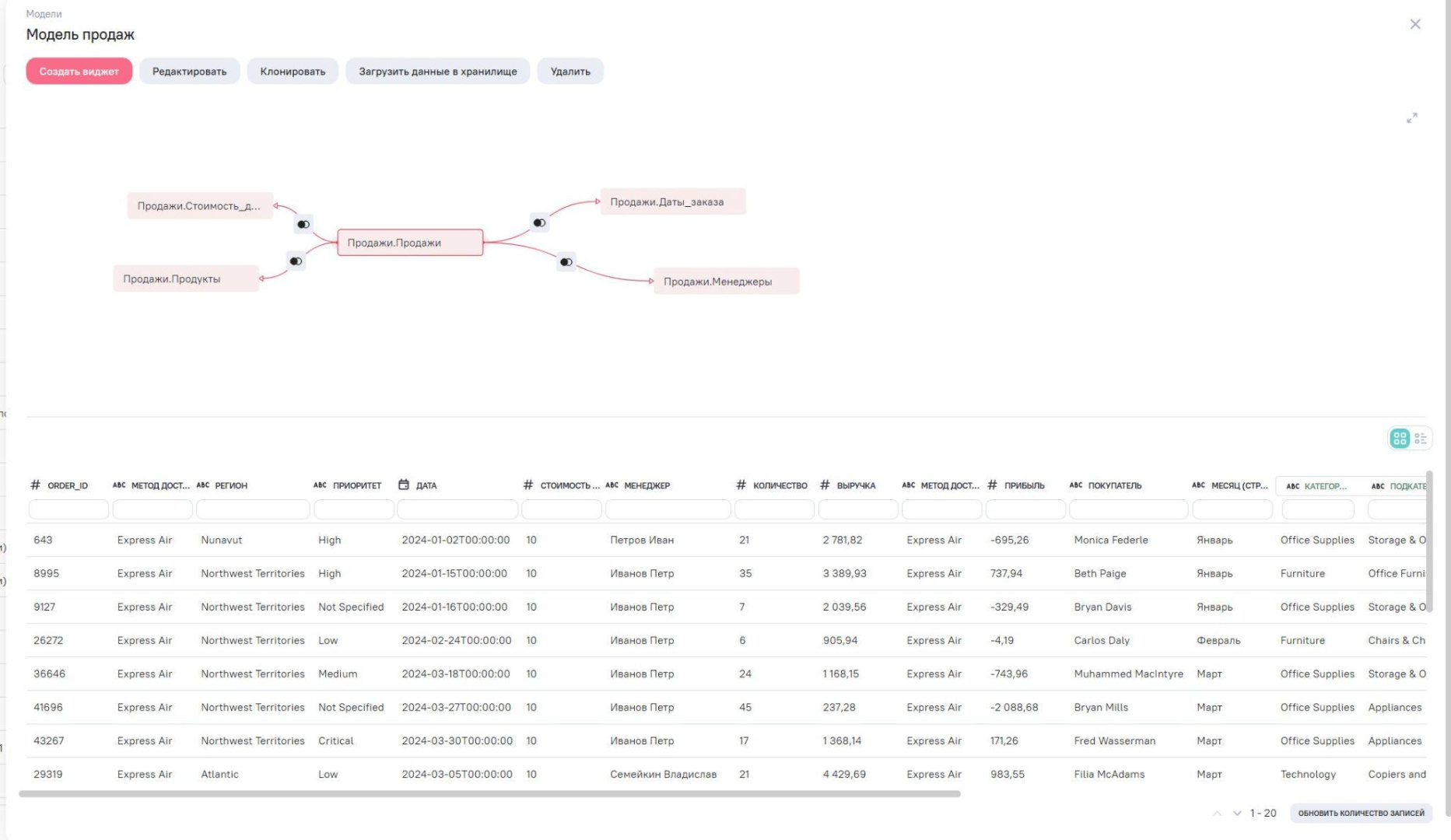Viewport: 1451px width, 840px height.
Task: Click the ABC type icon beside РЕГИОН
Action: [x=203, y=485]
